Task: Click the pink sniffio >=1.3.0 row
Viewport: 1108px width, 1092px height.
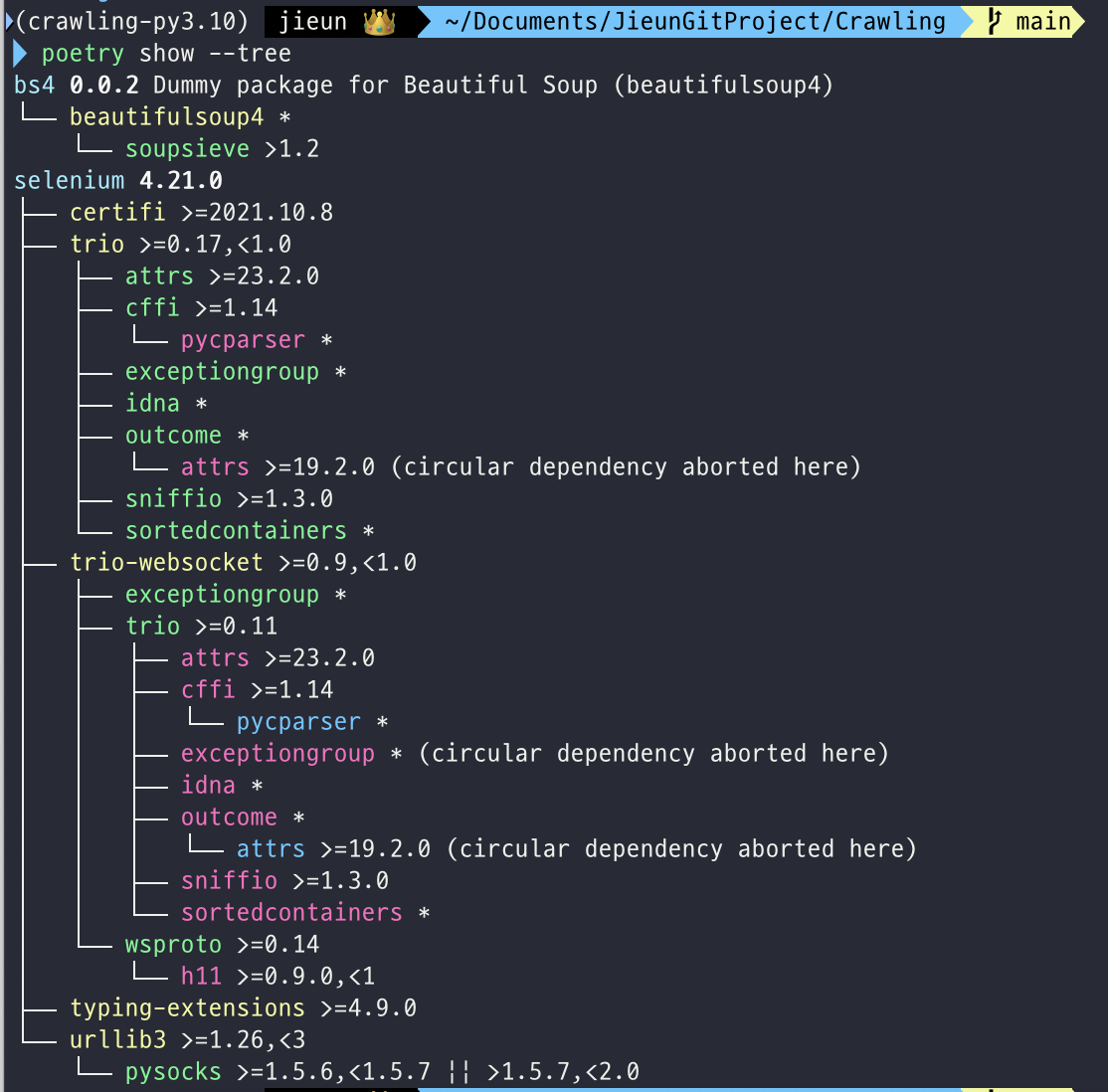Action: [x=284, y=881]
